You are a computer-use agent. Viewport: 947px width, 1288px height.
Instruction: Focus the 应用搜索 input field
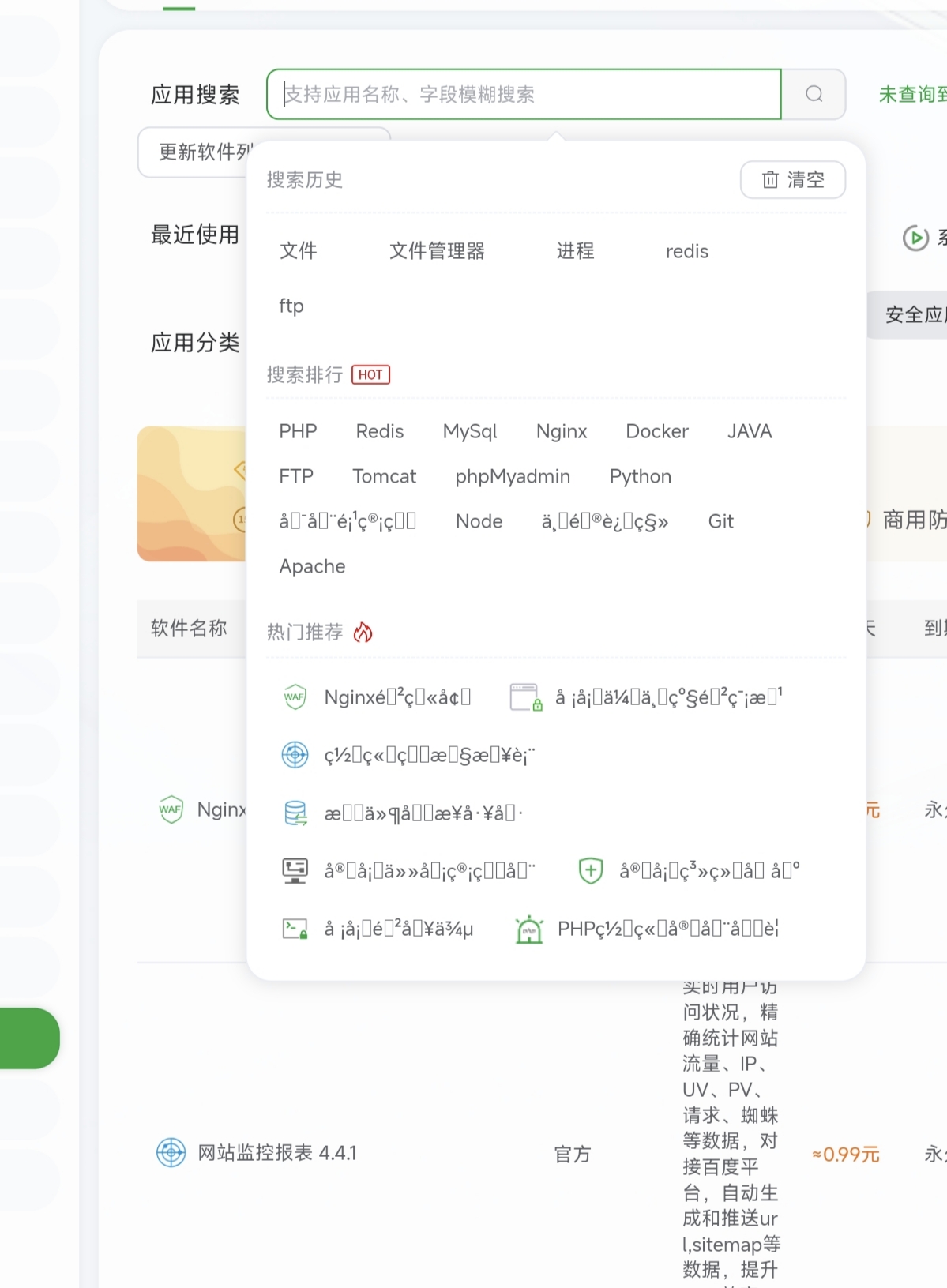(x=524, y=95)
